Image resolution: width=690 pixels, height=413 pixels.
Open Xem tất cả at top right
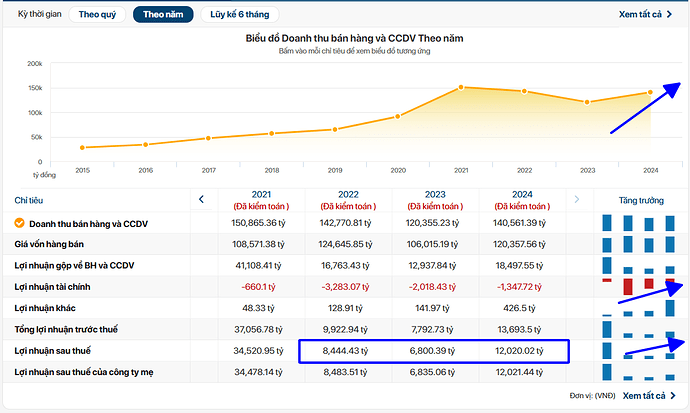coord(646,16)
